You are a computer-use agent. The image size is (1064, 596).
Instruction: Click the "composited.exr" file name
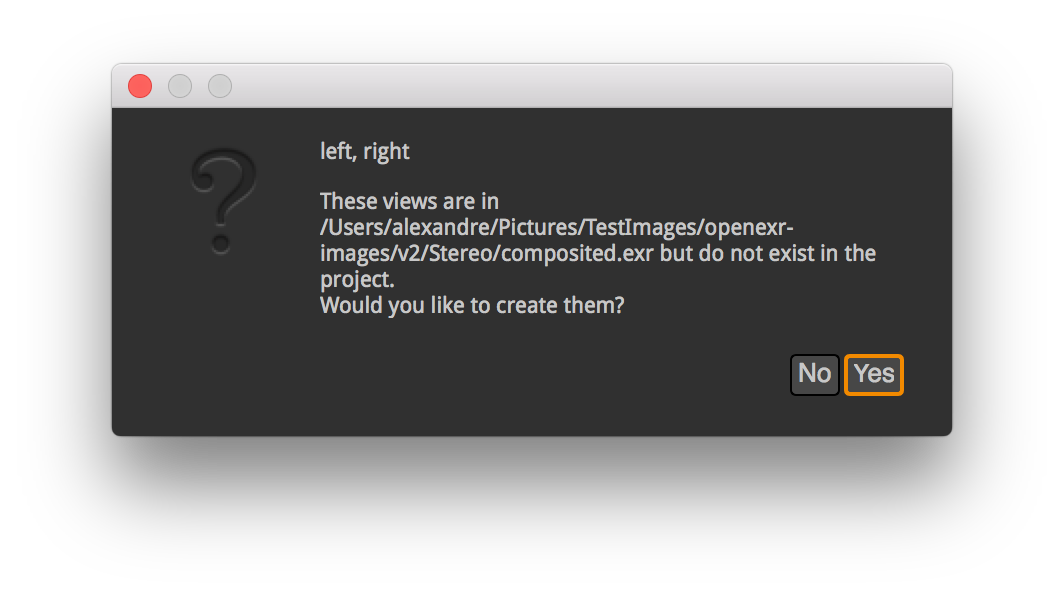click(x=578, y=254)
